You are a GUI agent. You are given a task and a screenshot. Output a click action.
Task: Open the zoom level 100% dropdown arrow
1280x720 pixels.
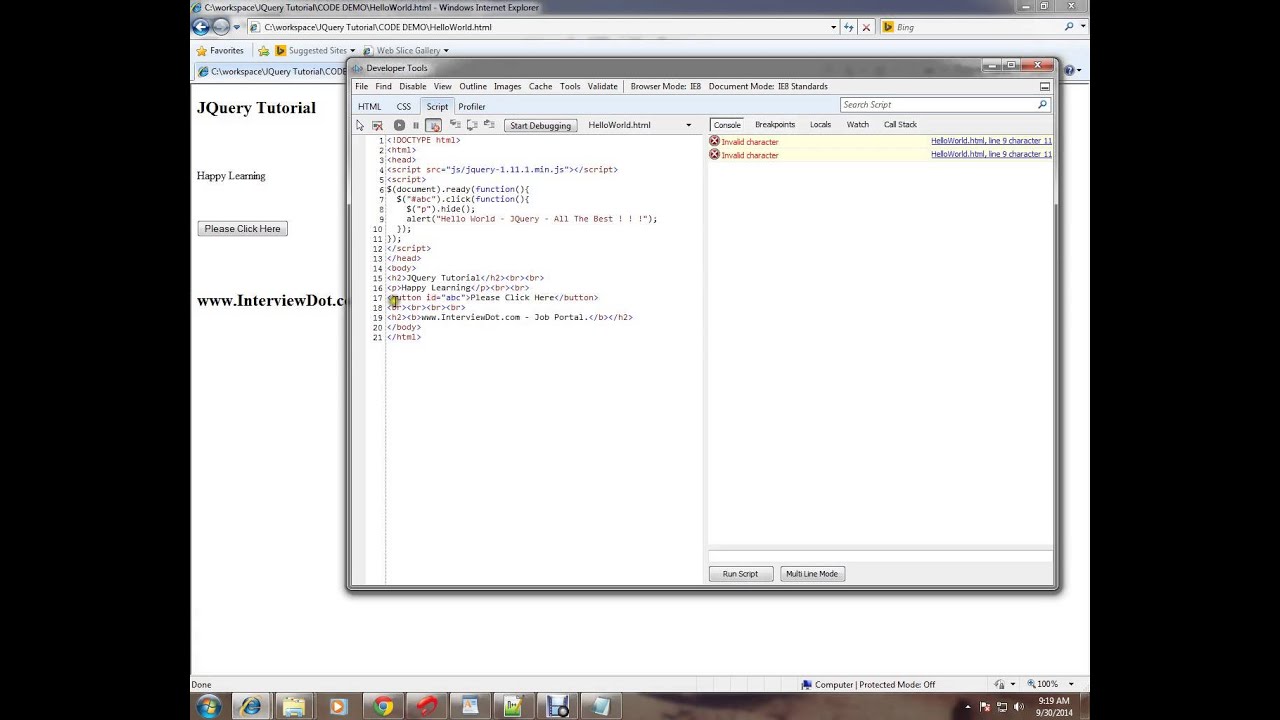pos(1071,685)
